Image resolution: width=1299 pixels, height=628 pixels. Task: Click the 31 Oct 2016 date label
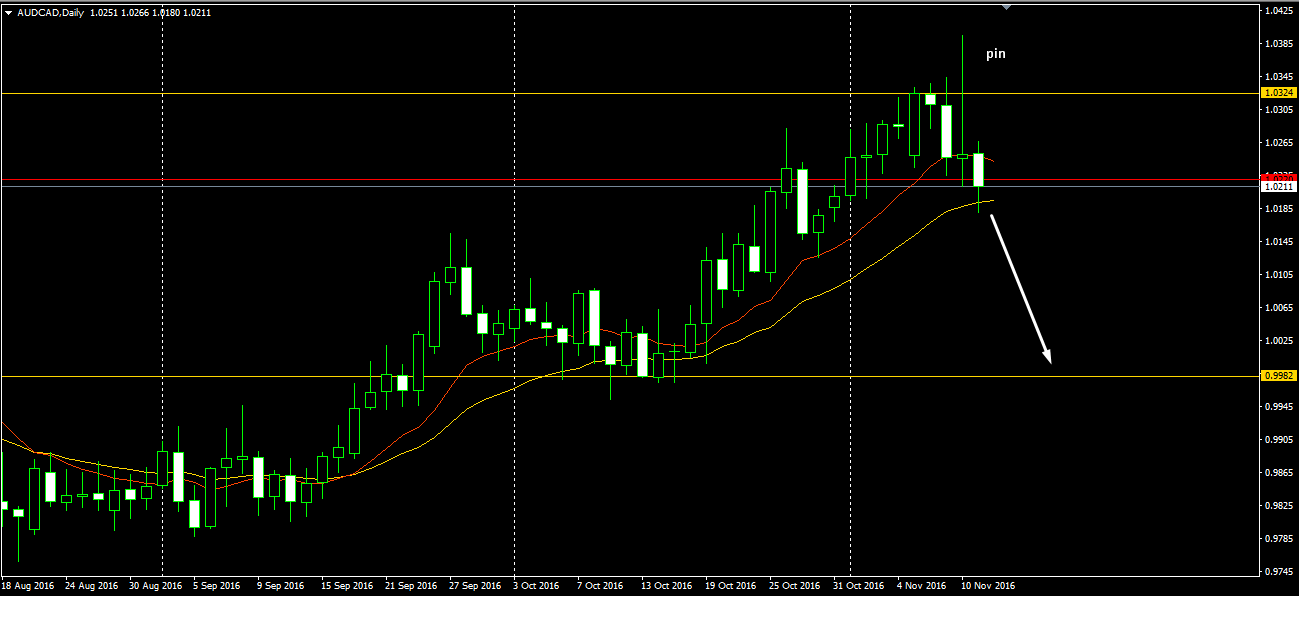859,586
